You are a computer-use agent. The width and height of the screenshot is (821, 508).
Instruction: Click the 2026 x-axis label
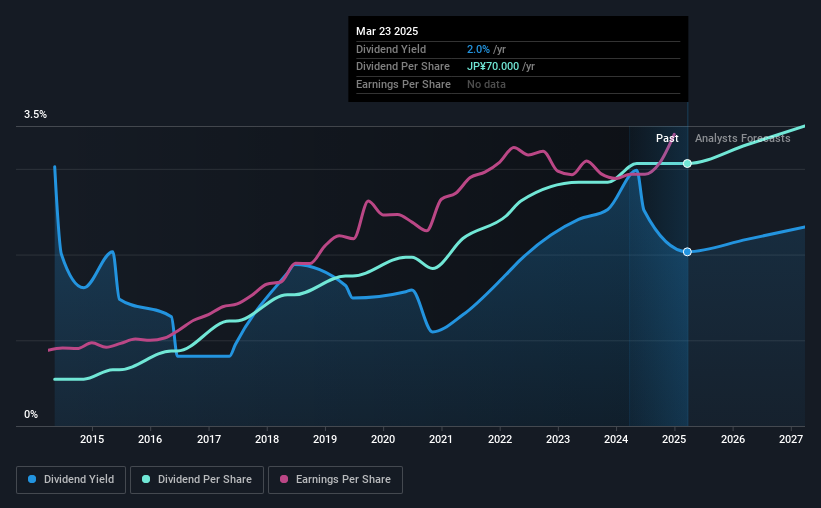733,439
